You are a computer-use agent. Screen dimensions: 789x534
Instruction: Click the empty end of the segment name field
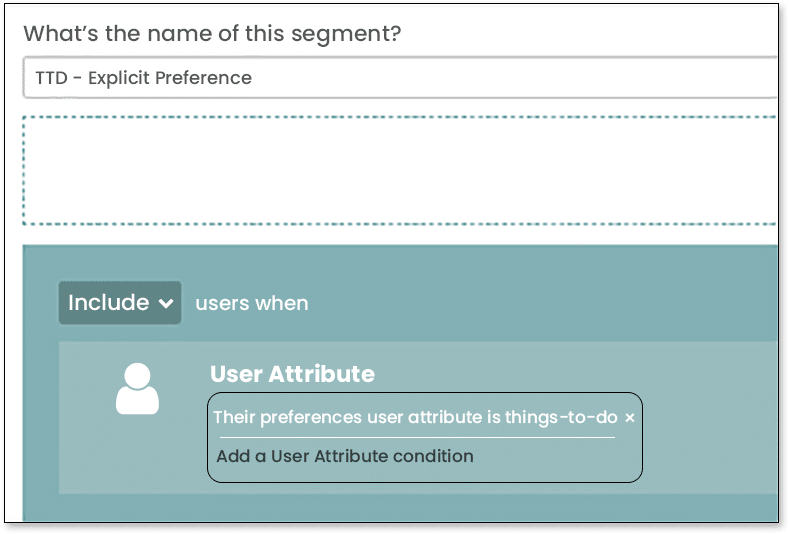(600, 78)
